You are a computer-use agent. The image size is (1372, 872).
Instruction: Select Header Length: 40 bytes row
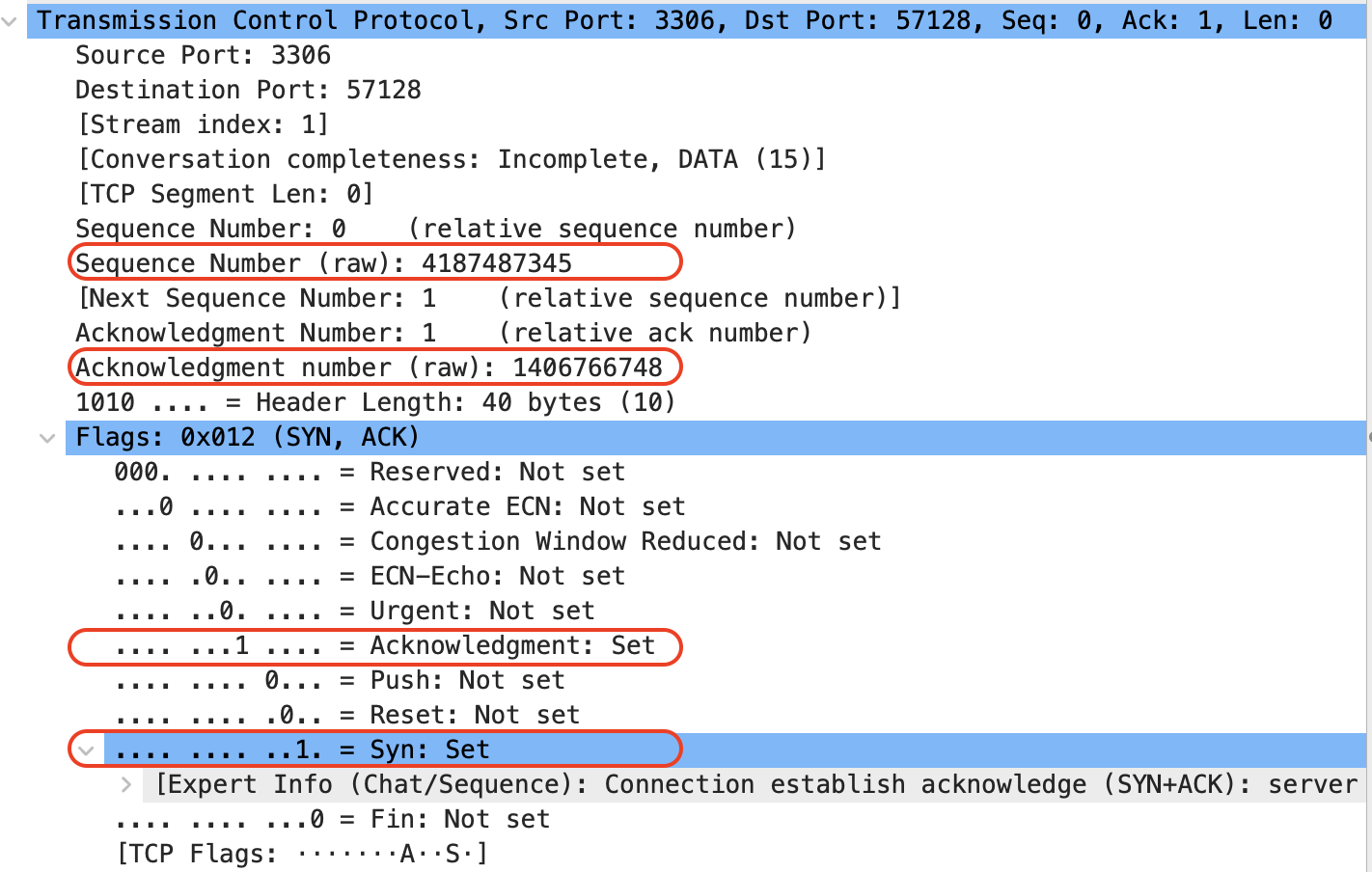click(x=375, y=402)
